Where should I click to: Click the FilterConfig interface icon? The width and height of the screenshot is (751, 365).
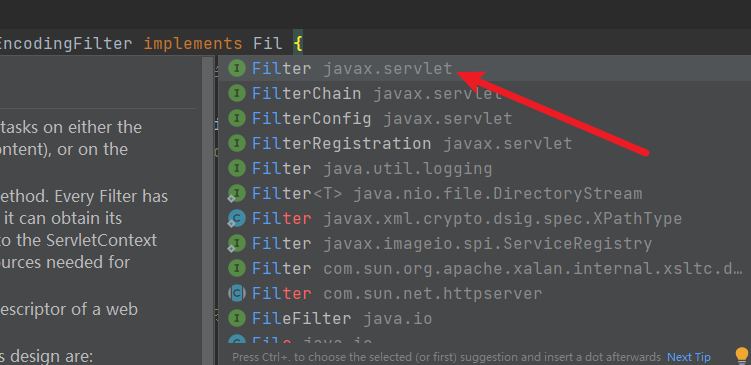click(x=237, y=118)
